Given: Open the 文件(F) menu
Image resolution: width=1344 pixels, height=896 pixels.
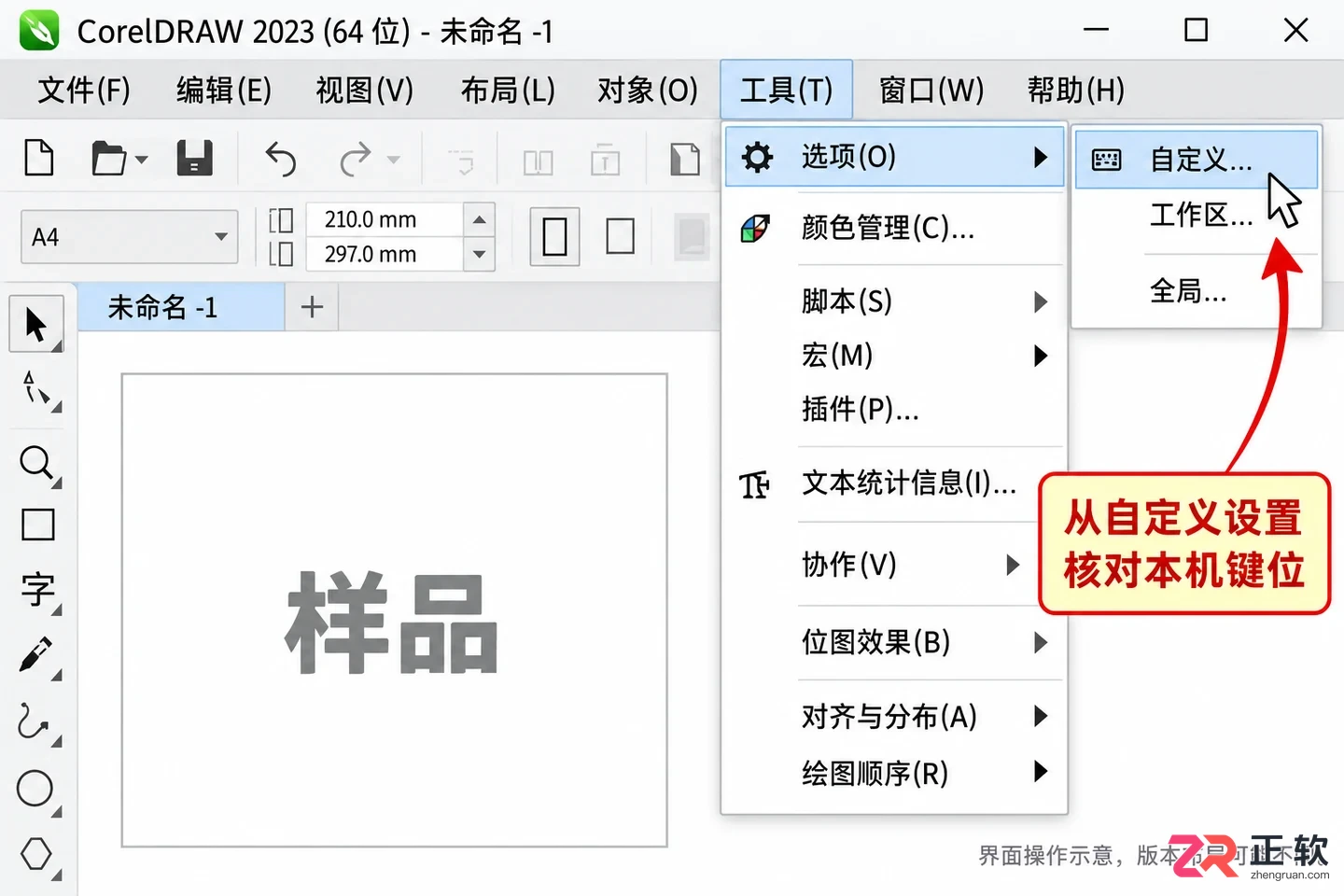Looking at the screenshot, I should tap(84, 91).
